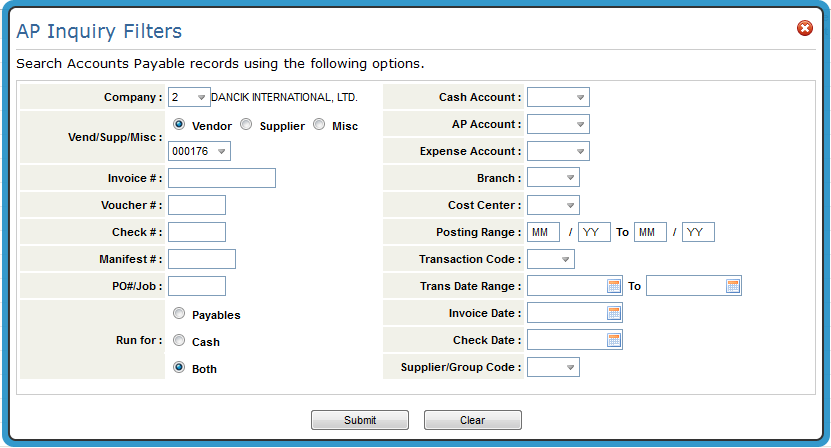Choose the Supplier radio option
The height and width of the screenshot is (448, 831).
point(246,125)
